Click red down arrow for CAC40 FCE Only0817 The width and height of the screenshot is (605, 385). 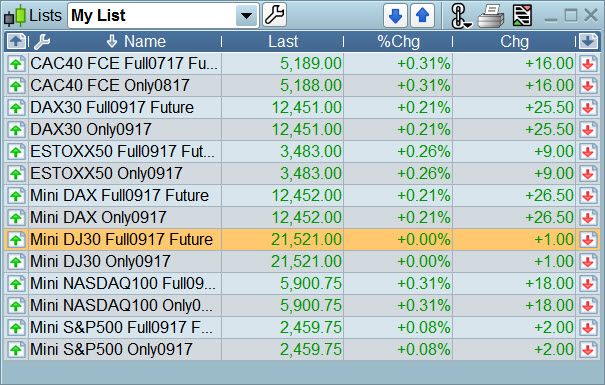(x=588, y=86)
